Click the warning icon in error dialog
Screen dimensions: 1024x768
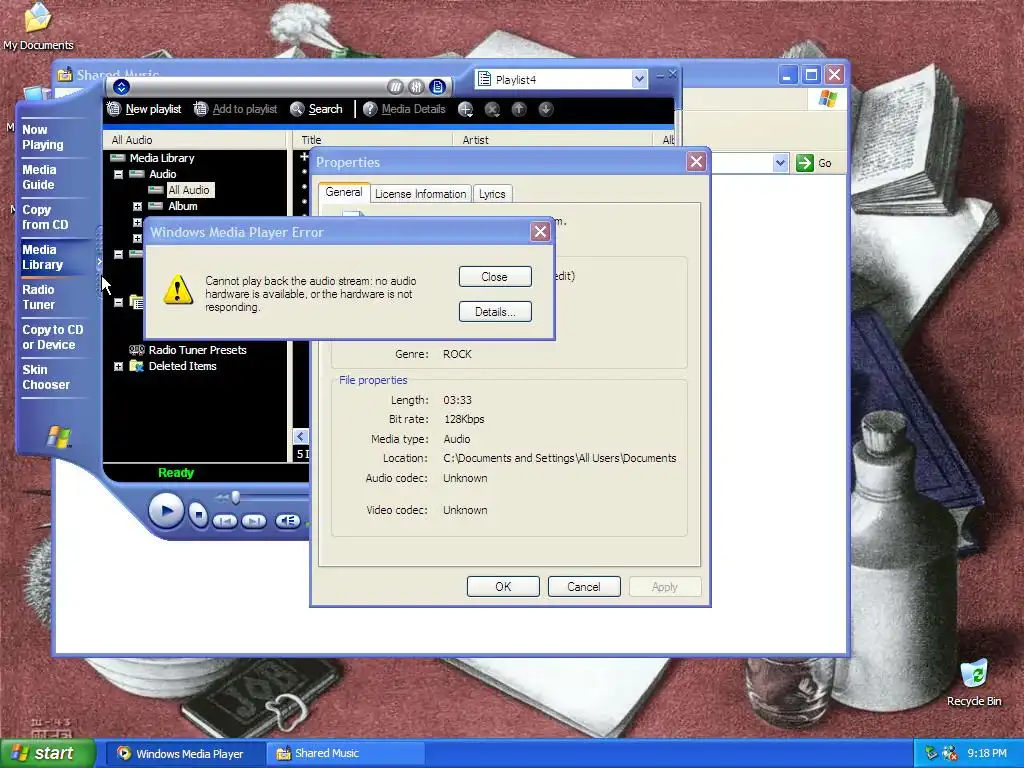pos(178,289)
